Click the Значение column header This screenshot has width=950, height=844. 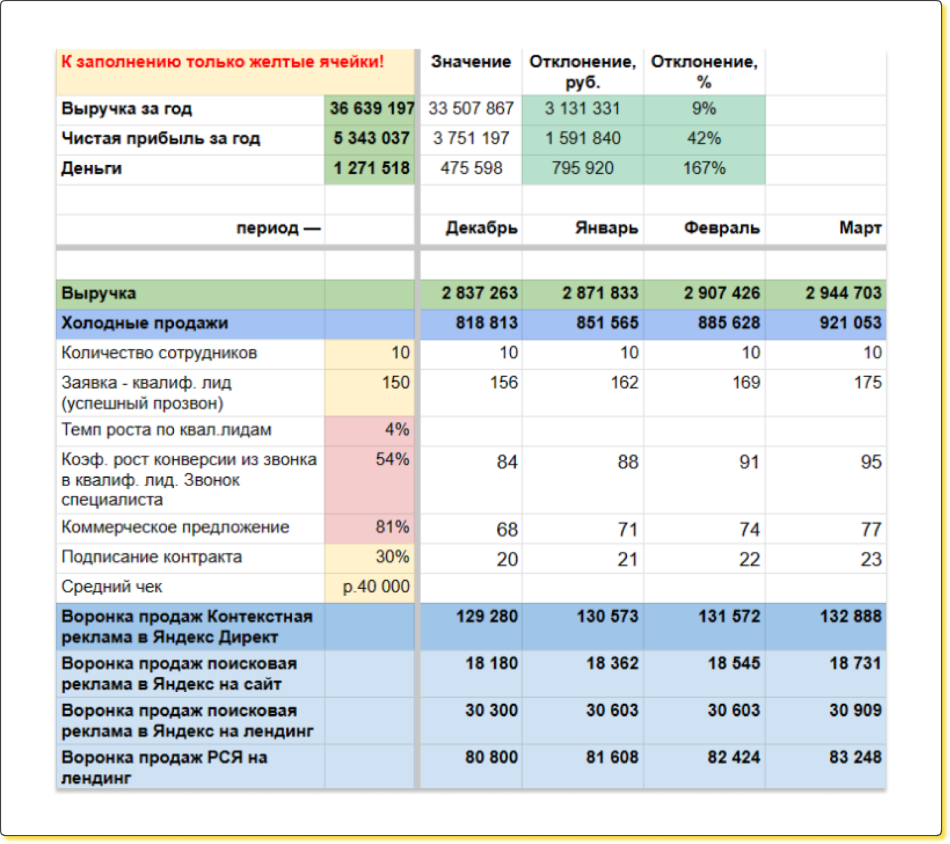(x=470, y=62)
